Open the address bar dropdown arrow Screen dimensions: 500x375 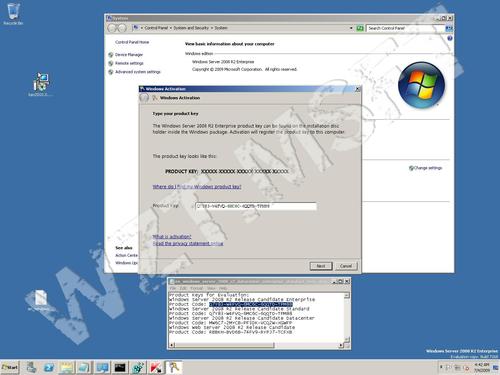(x=351, y=28)
